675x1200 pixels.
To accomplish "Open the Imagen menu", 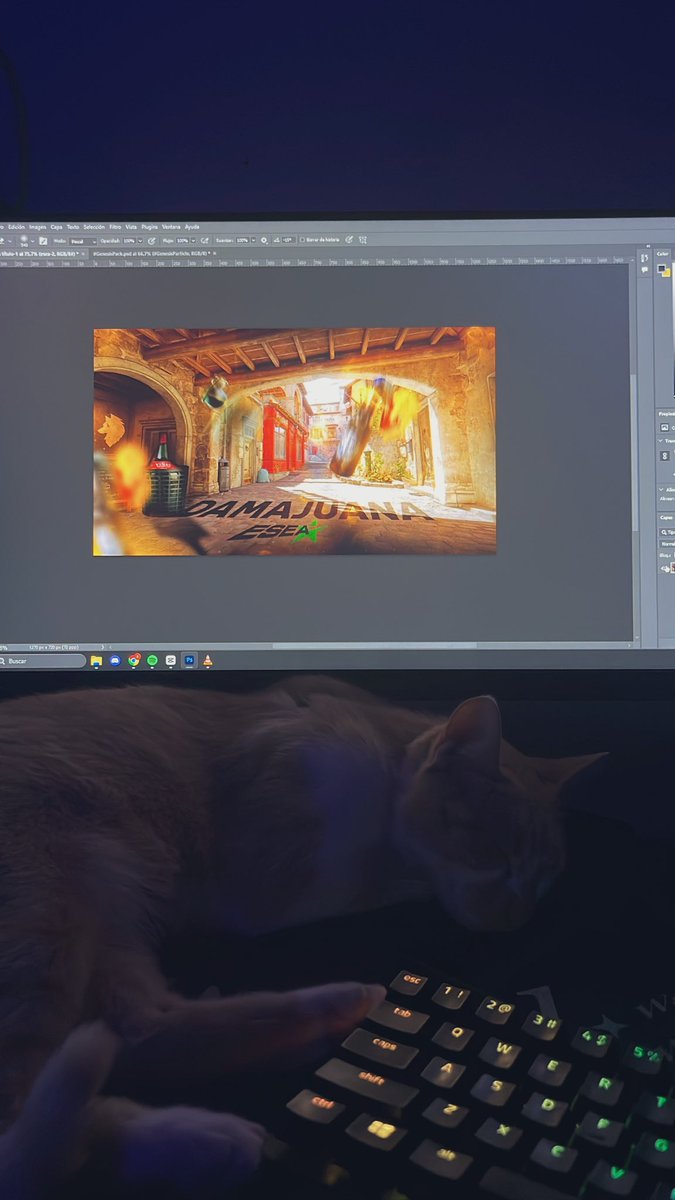I will click(x=37, y=227).
